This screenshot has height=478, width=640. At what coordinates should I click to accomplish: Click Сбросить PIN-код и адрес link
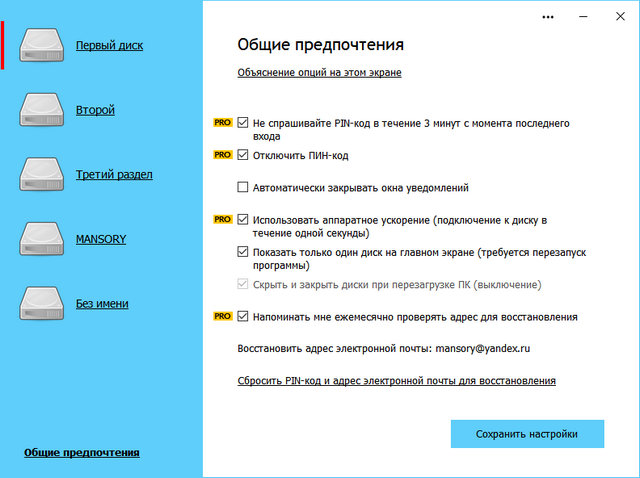pyautogui.click(x=396, y=381)
